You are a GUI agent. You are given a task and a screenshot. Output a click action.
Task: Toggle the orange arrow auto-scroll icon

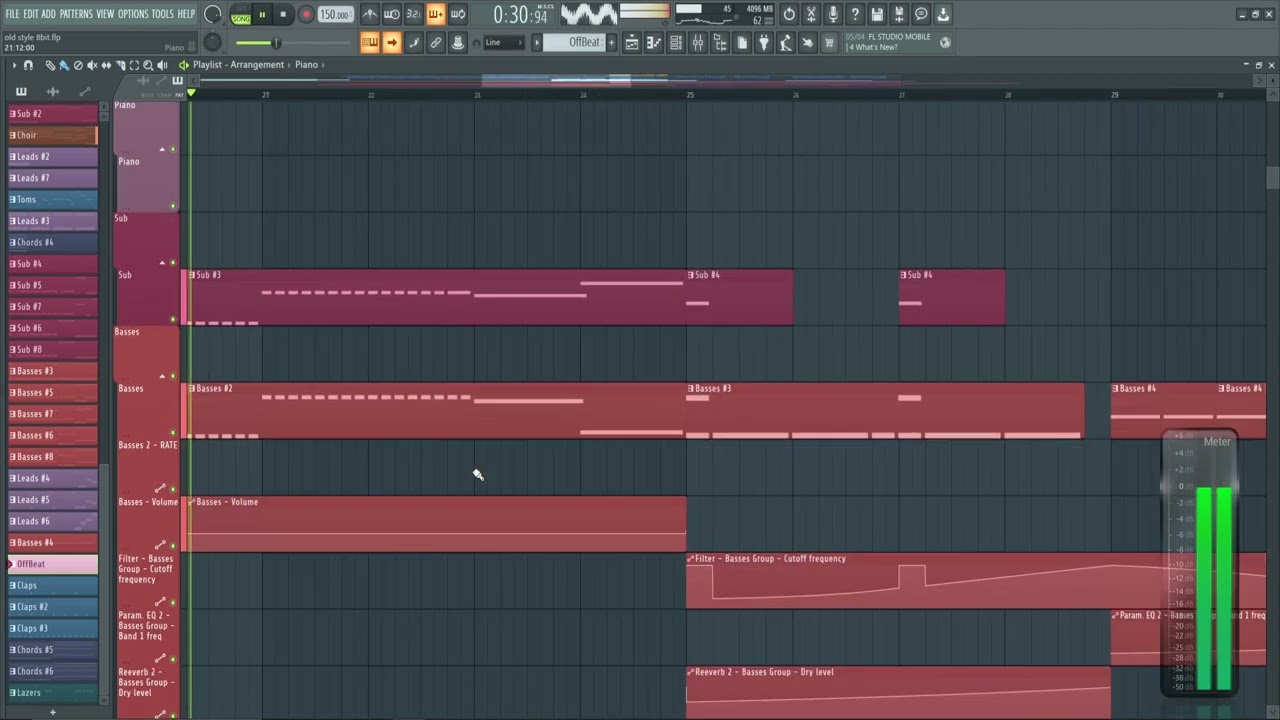[392, 42]
